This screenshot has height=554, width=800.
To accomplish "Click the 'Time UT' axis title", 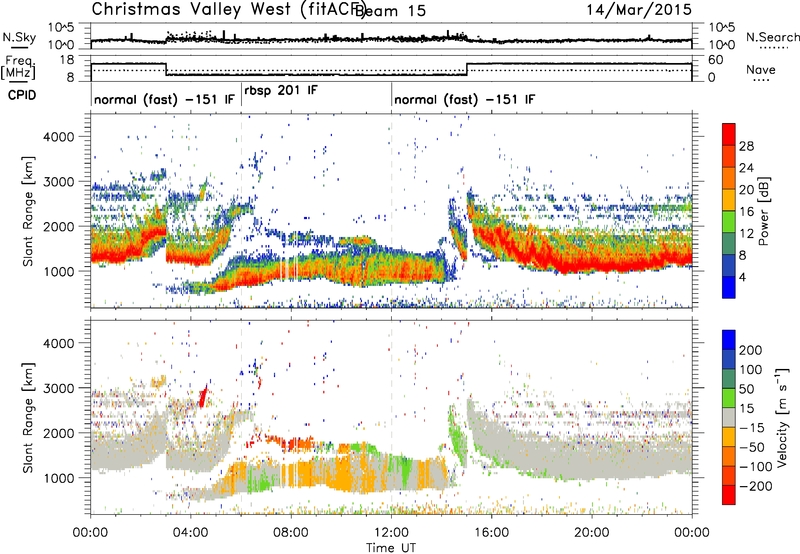I will click(391, 548).
